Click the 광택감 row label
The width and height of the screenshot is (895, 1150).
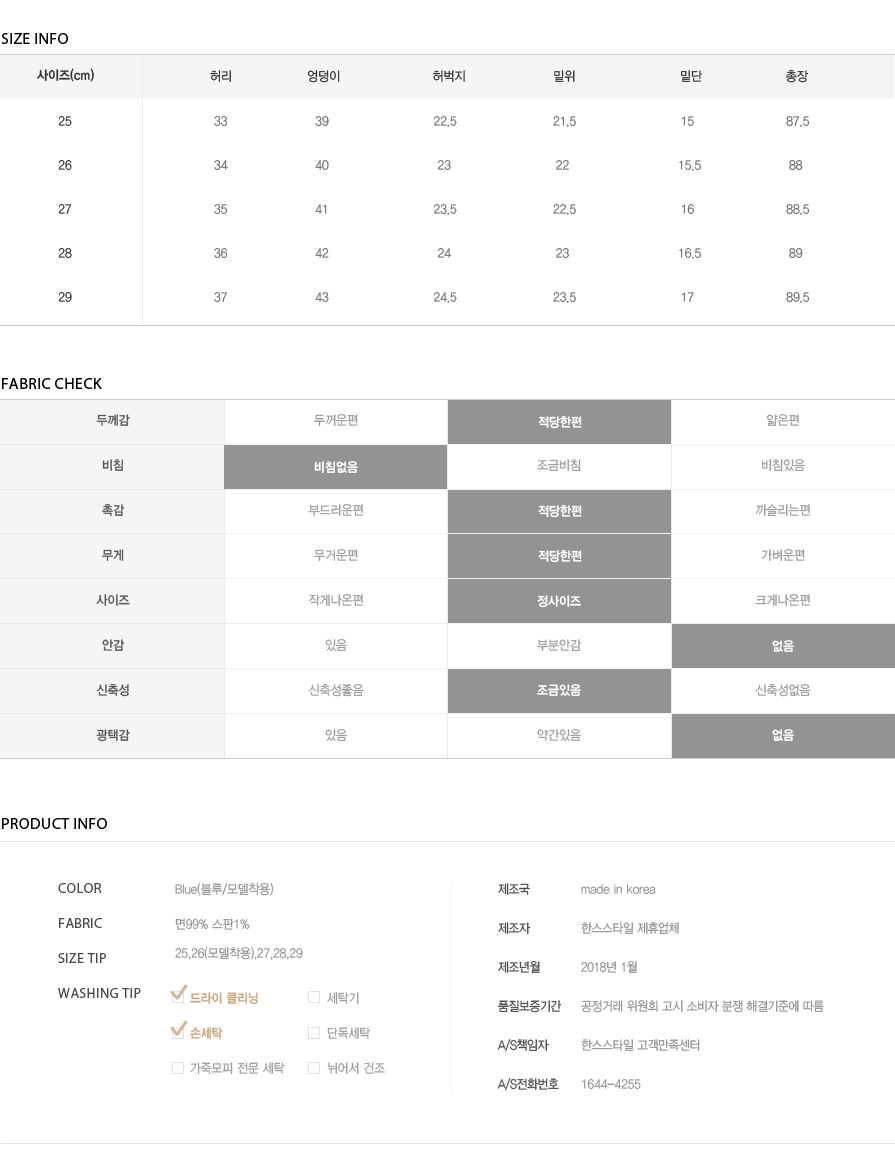[x=112, y=735]
